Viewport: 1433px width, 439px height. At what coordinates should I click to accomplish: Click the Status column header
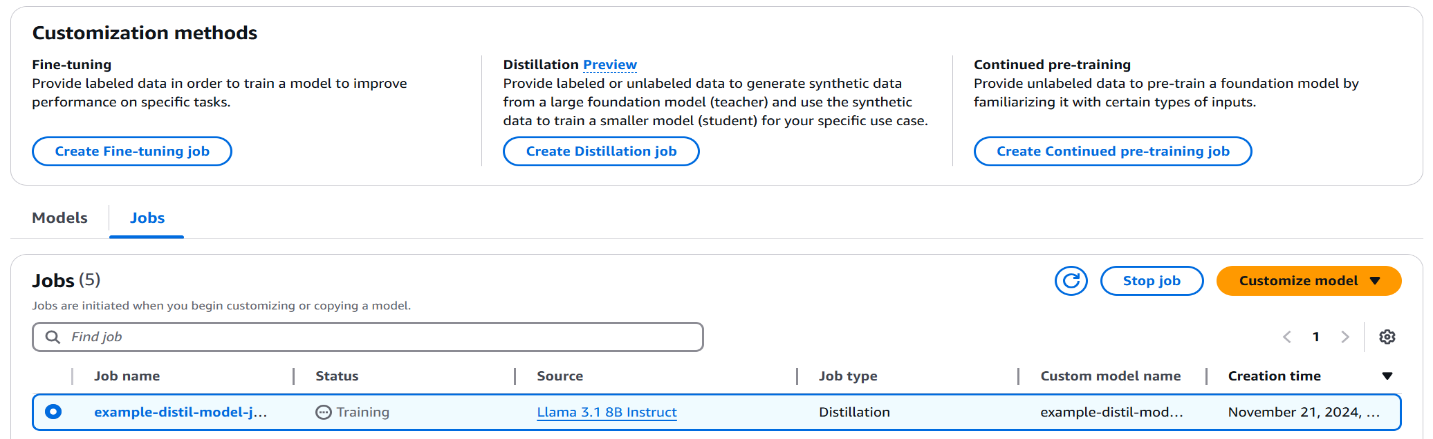pyautogui.click(x=337, y=376)
